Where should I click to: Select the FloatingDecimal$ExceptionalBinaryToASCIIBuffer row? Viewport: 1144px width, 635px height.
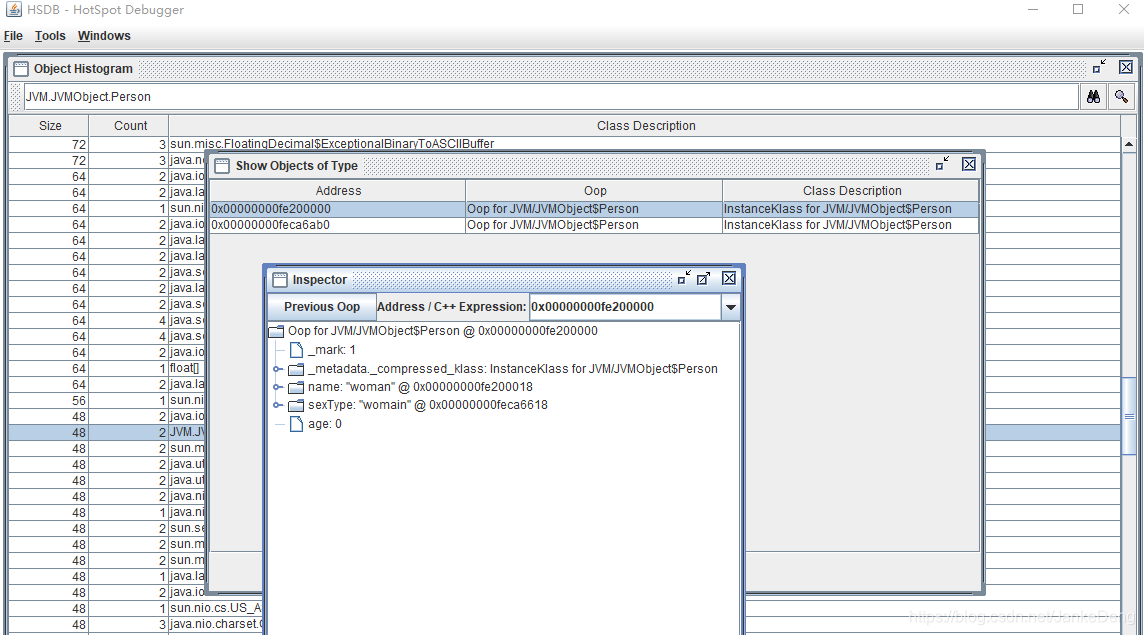565,145
